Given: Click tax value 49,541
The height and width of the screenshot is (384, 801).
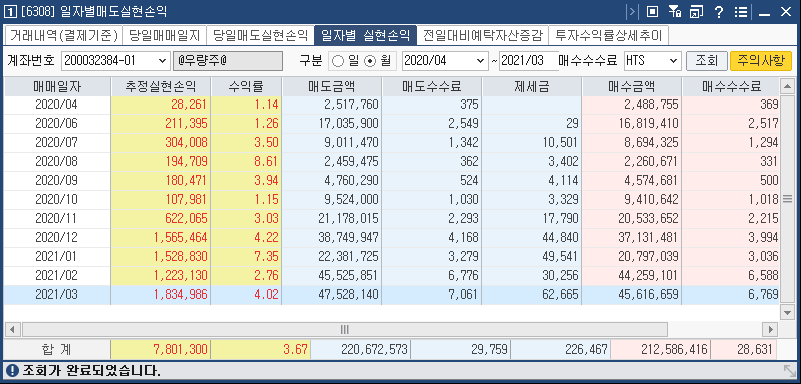Looking at the screenshot, I should pyautogui.click(x=560, y=257).
